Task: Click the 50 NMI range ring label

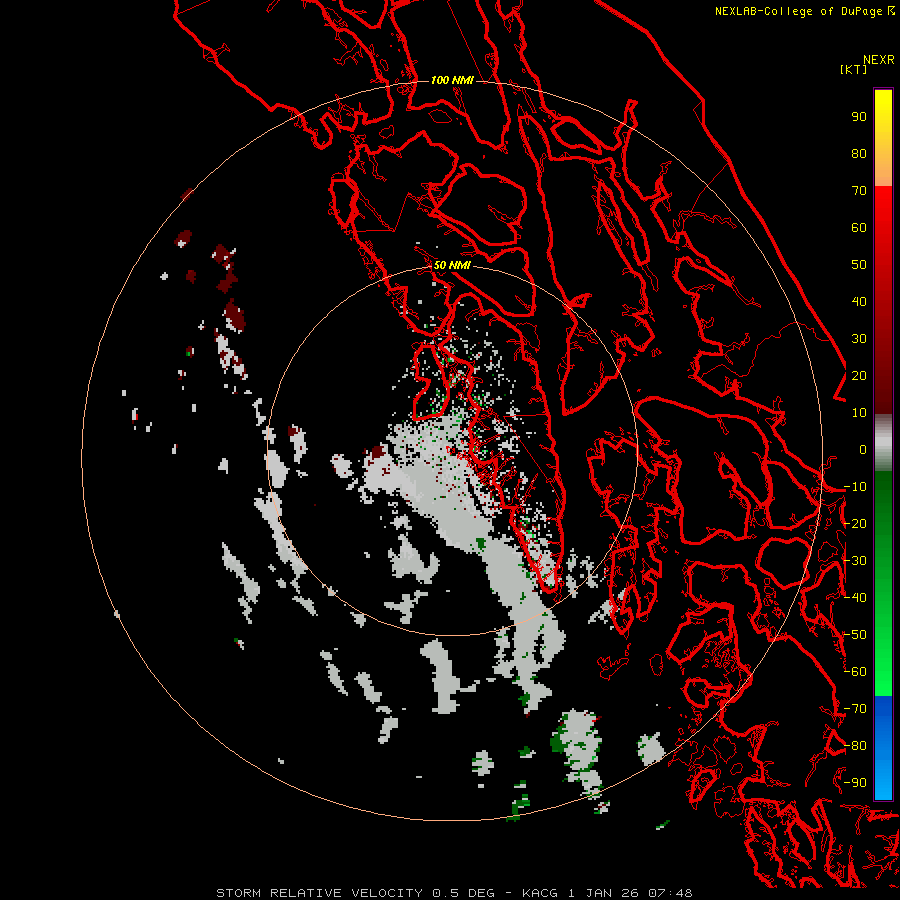Action: pos(452,265)
